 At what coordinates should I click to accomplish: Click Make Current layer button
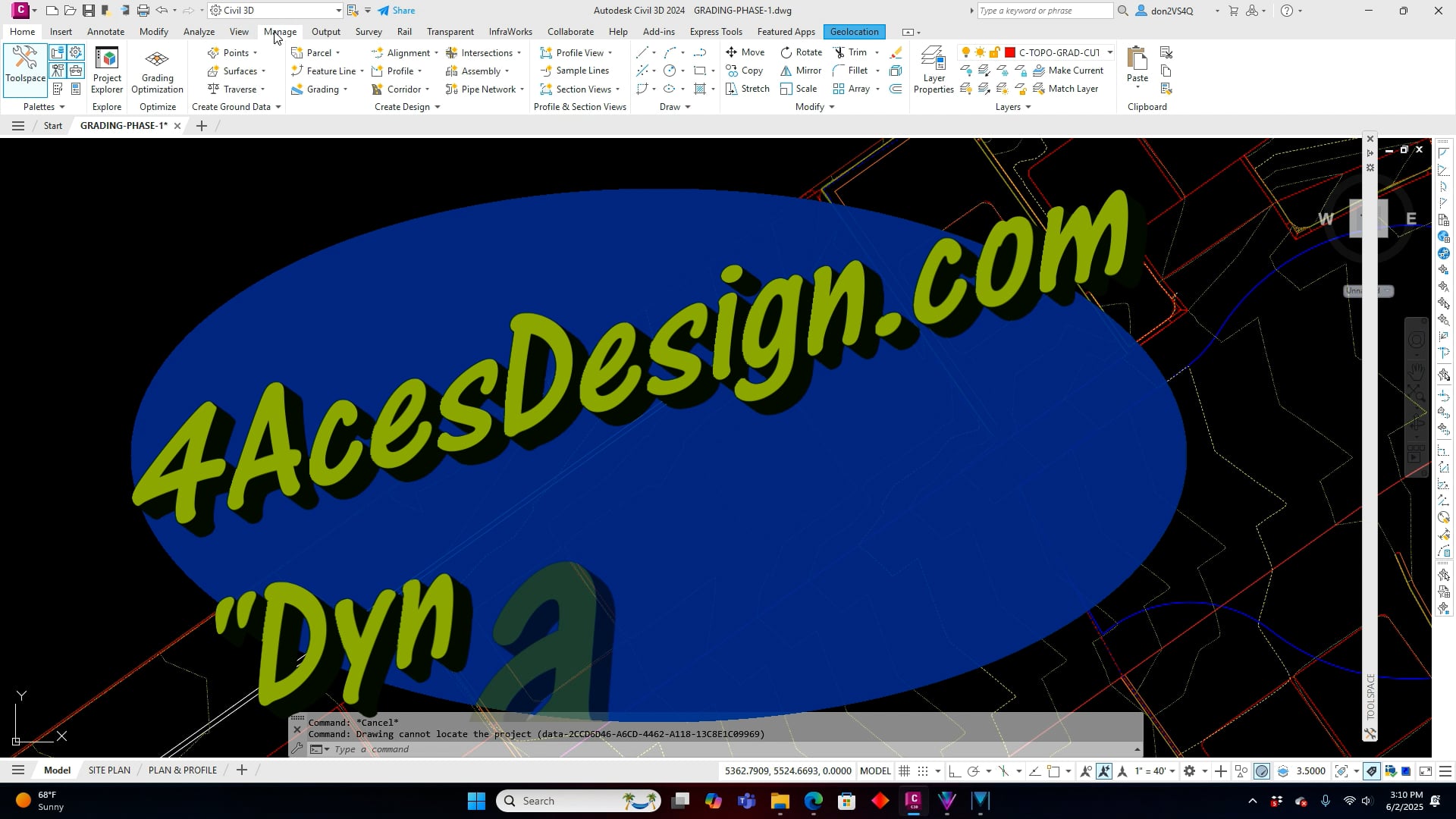(1067, 71)
